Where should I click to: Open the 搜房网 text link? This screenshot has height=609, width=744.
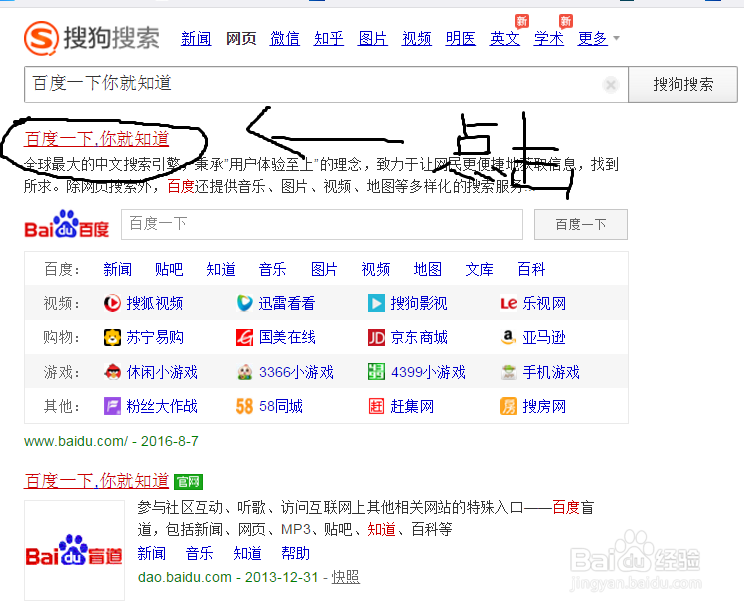point(544,406)
